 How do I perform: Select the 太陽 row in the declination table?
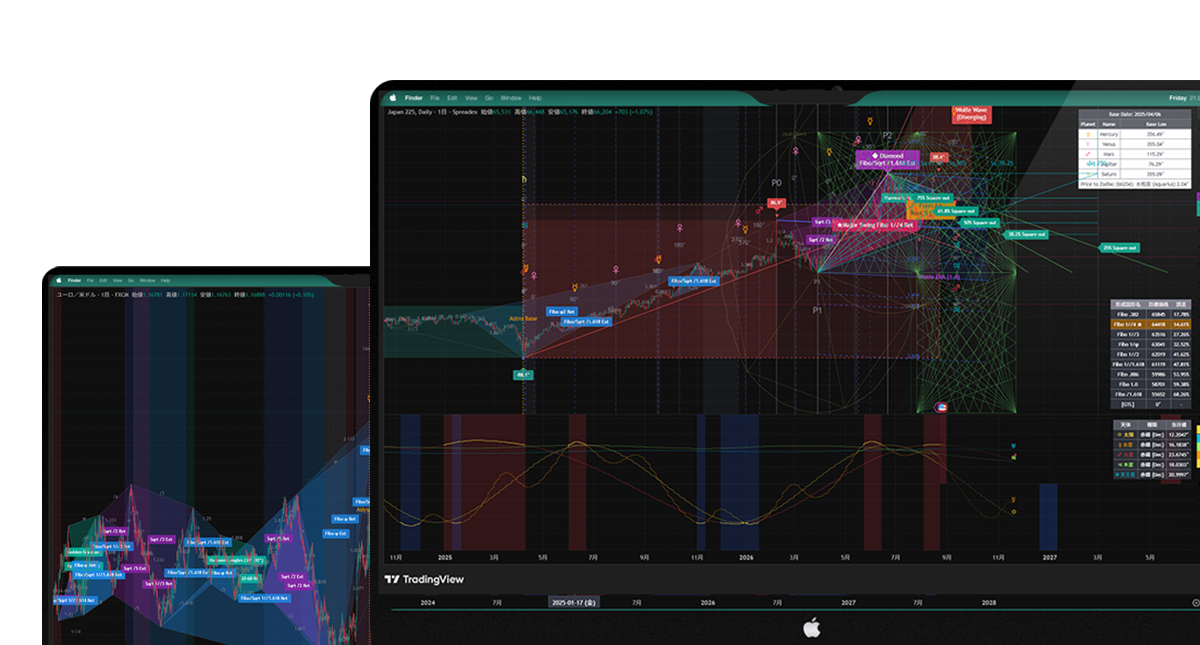coord(1153,434)
